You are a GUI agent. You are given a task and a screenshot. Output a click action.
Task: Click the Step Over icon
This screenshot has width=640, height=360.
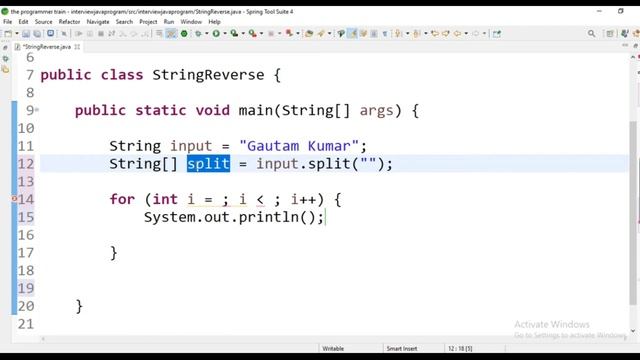tap(133, 33)
